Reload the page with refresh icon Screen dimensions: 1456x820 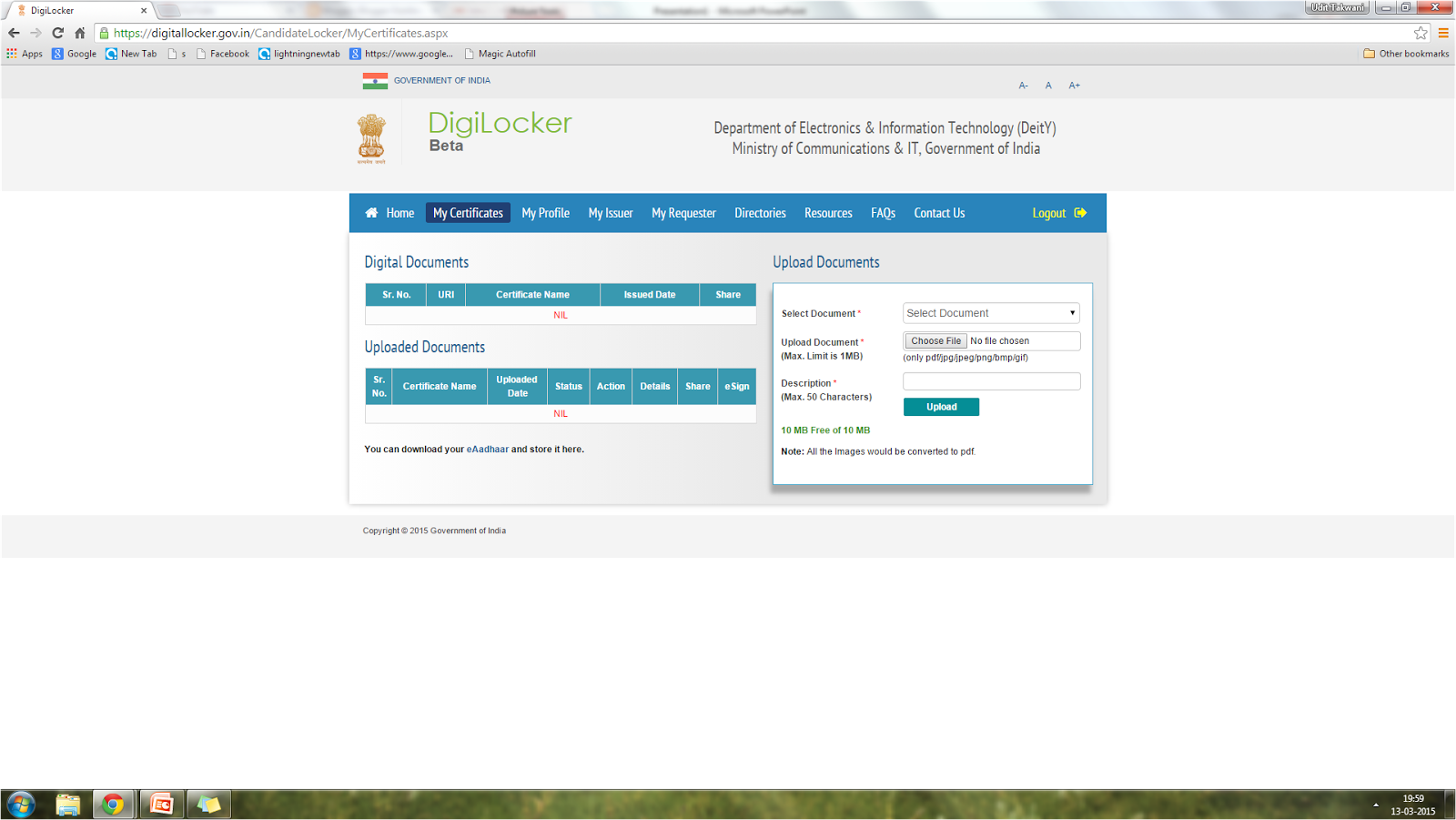pos(57,33)
